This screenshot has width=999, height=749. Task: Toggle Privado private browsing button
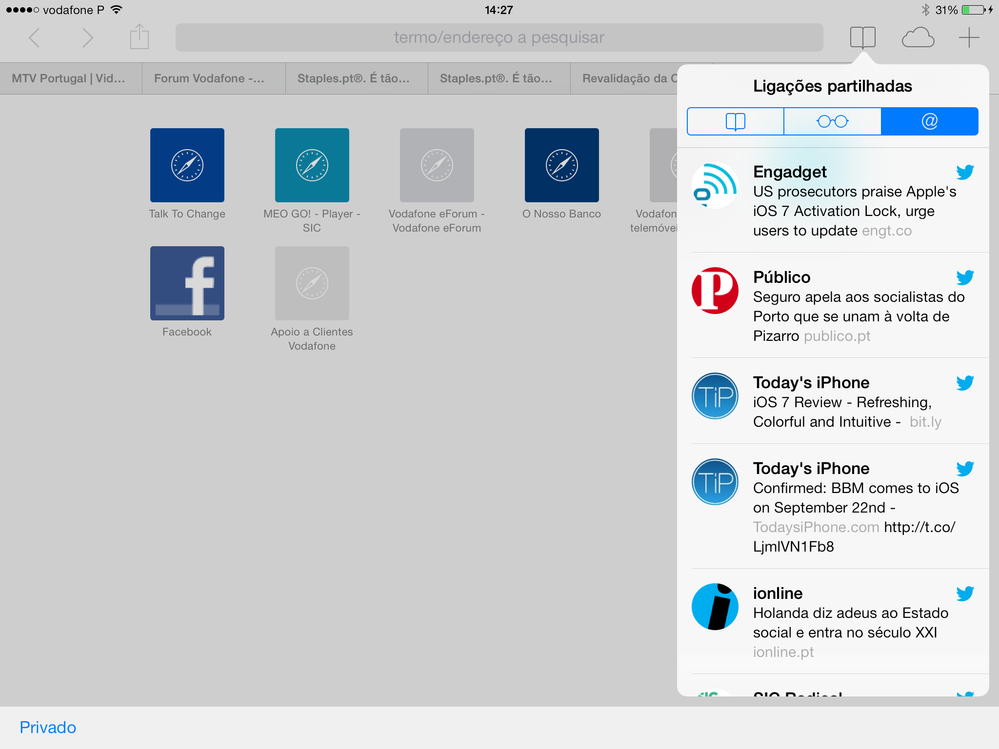click(48, 727)
